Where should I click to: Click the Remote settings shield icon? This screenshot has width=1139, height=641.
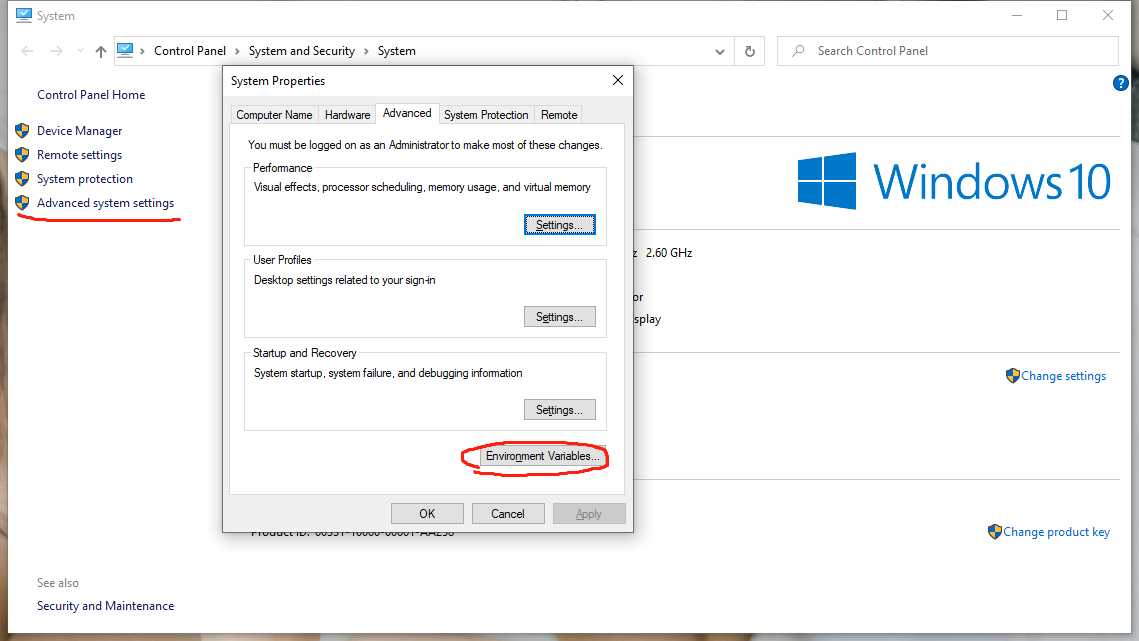point(22,155)
